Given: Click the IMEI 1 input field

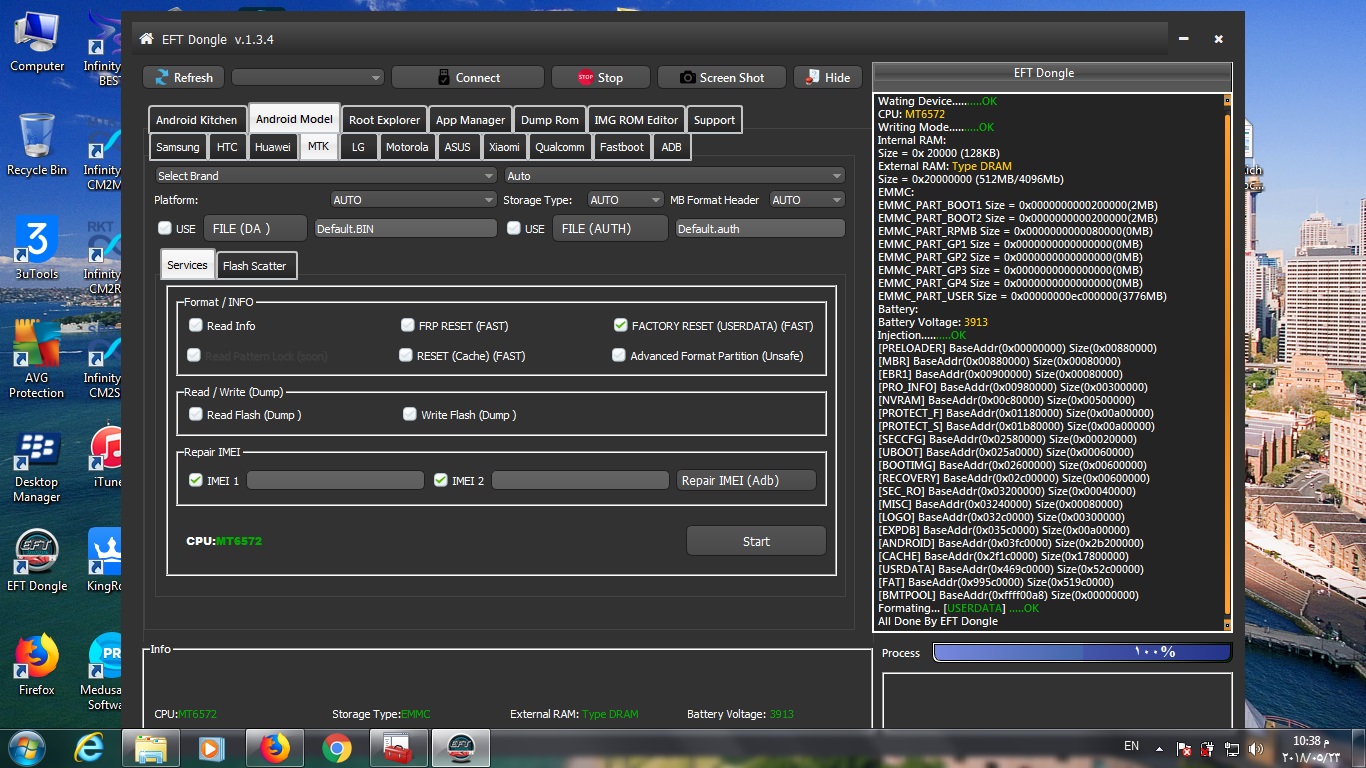Looking at the screenshot, I should tap(335, 480).
